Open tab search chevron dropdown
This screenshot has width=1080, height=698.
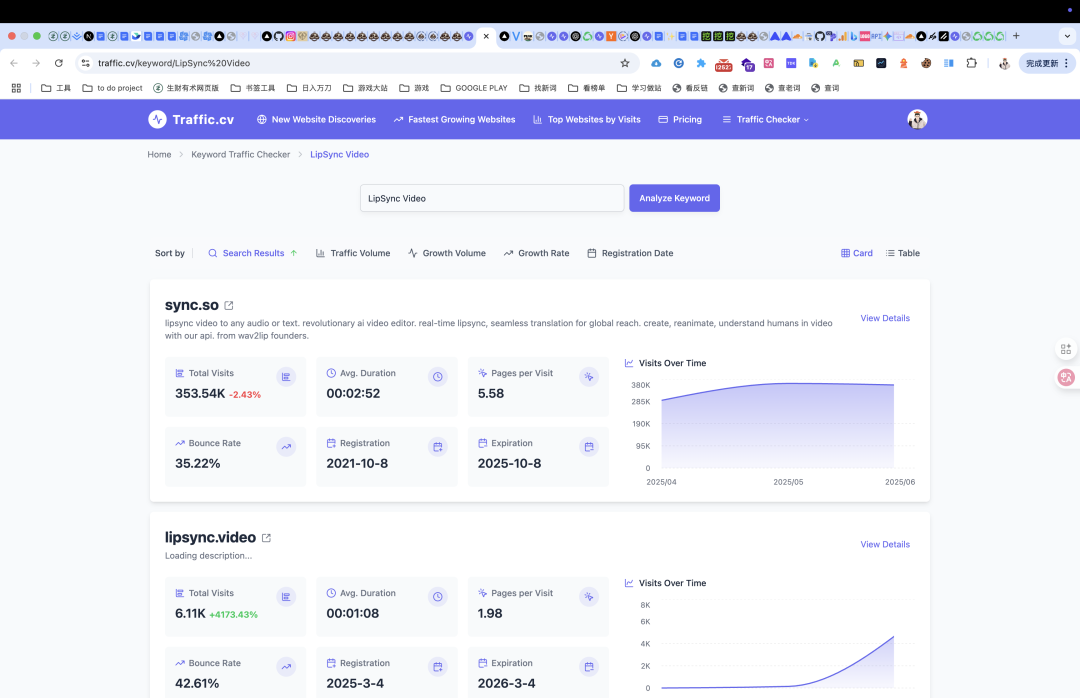pyautogui.click(x=1068, y=36)
